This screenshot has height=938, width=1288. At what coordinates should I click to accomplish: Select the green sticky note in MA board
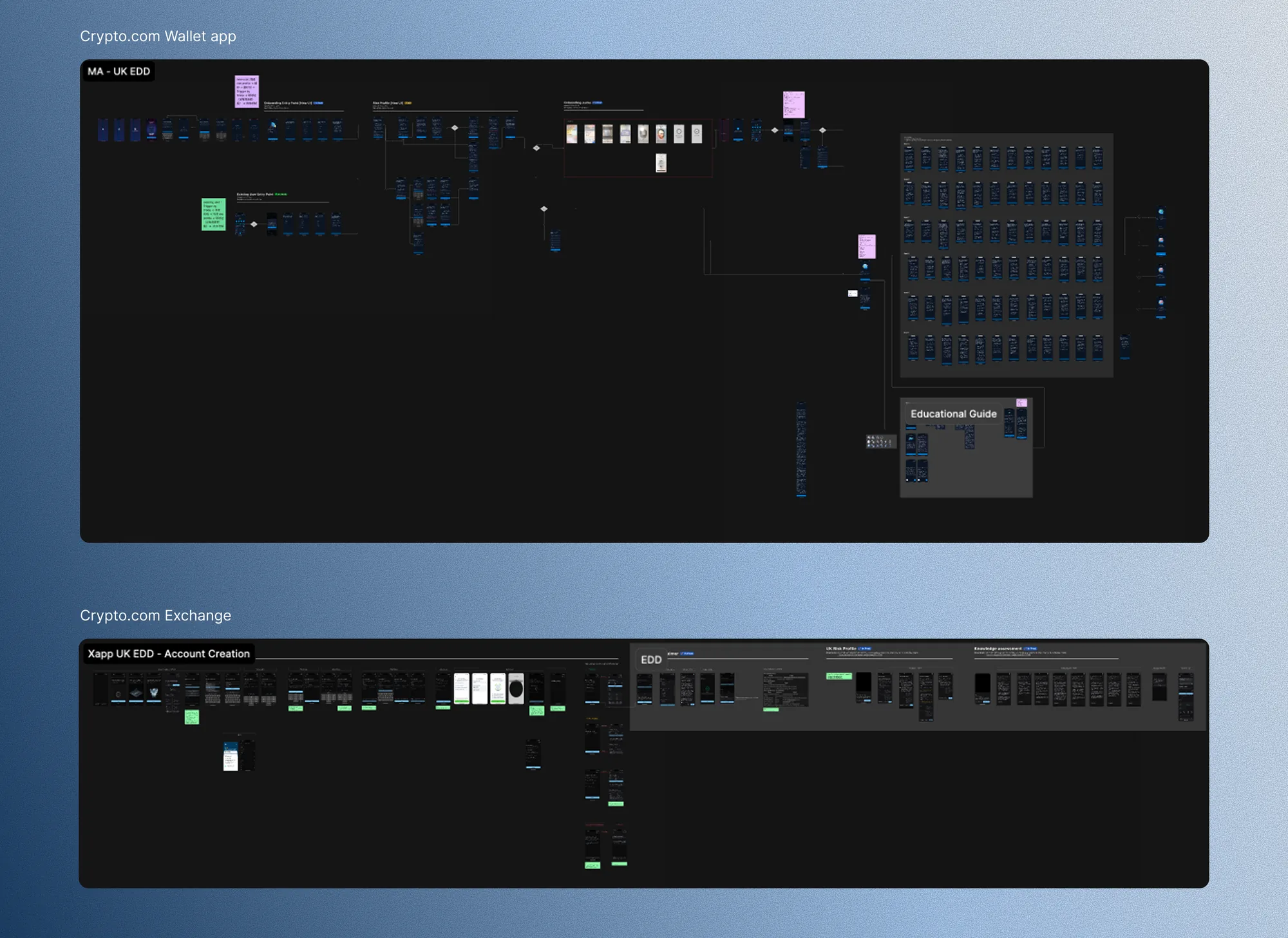(x=214, y=215)
